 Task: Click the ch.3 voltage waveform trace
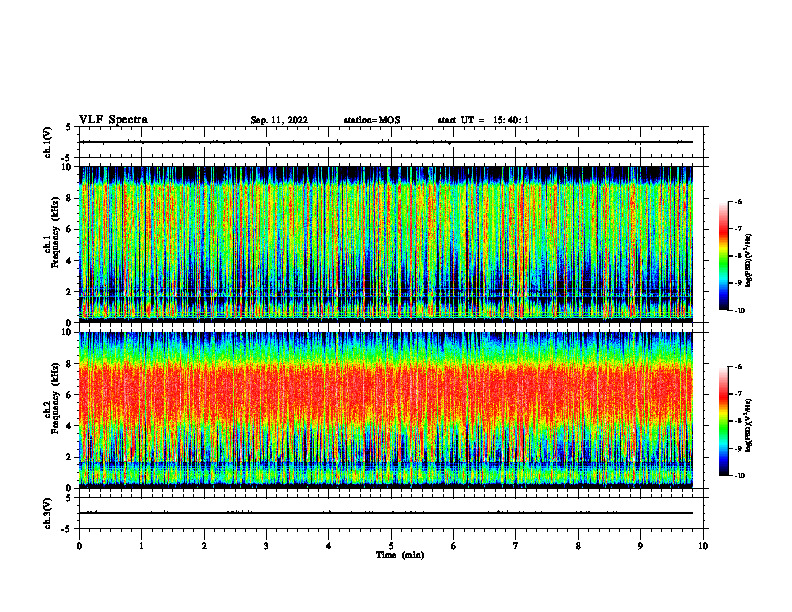coord(386,513)
